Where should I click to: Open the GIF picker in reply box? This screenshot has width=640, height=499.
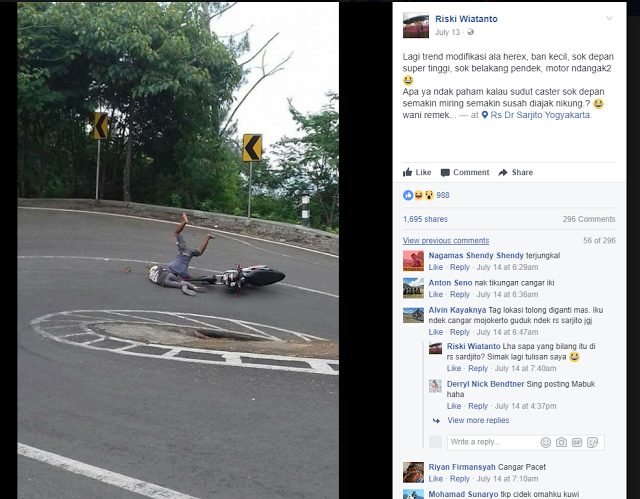point(577,442)
